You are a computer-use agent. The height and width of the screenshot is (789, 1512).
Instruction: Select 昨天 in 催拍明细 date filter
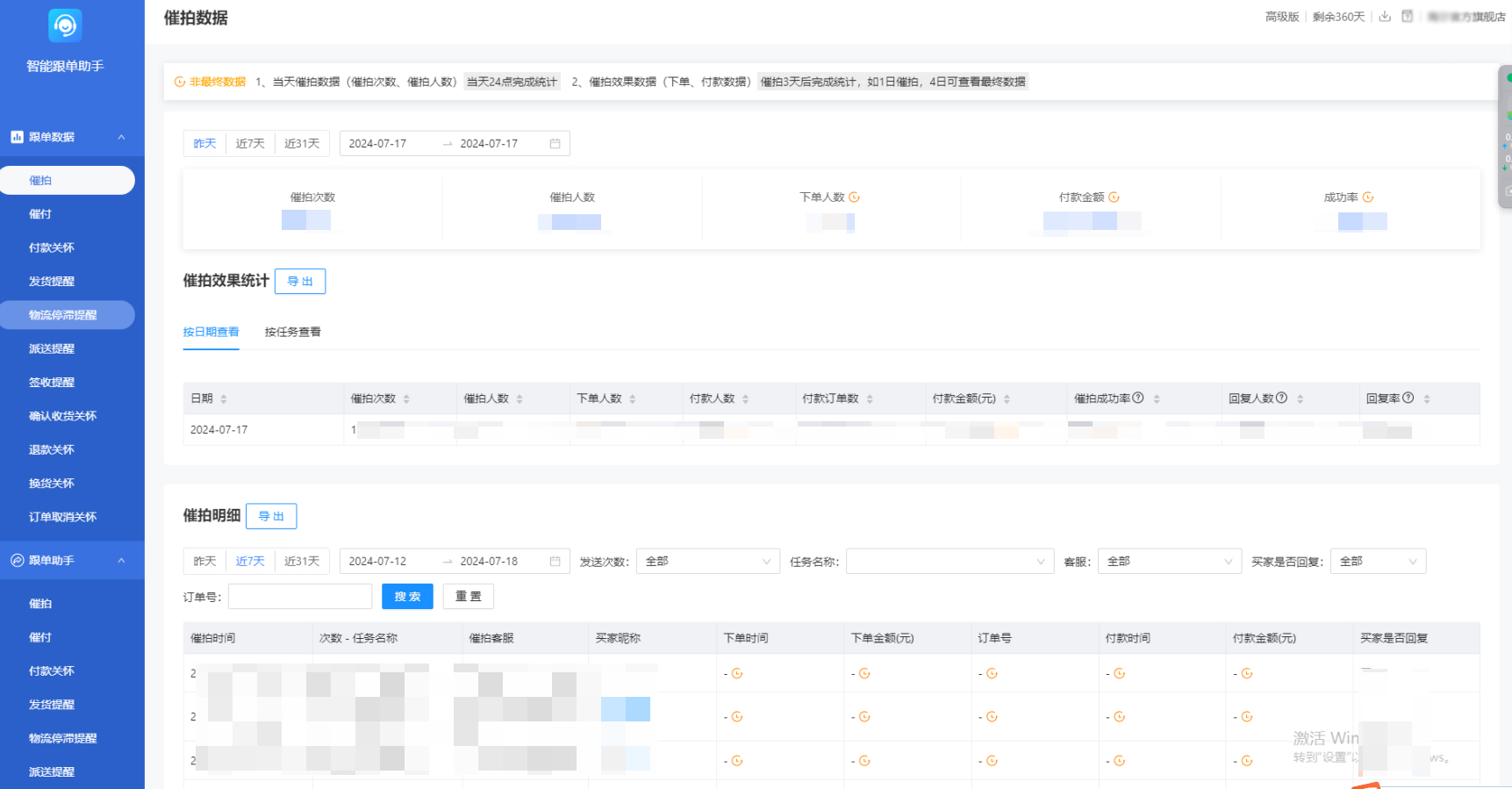point(204,562)
